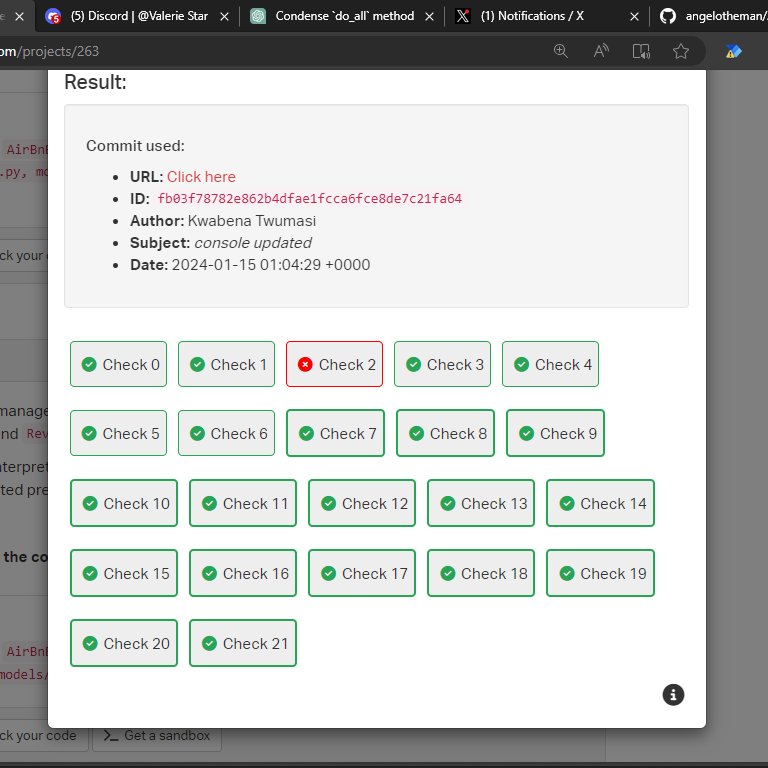This screenshot has width=768, height=768.
Task: Open the Check 0 result
Action: coord(118,364)
